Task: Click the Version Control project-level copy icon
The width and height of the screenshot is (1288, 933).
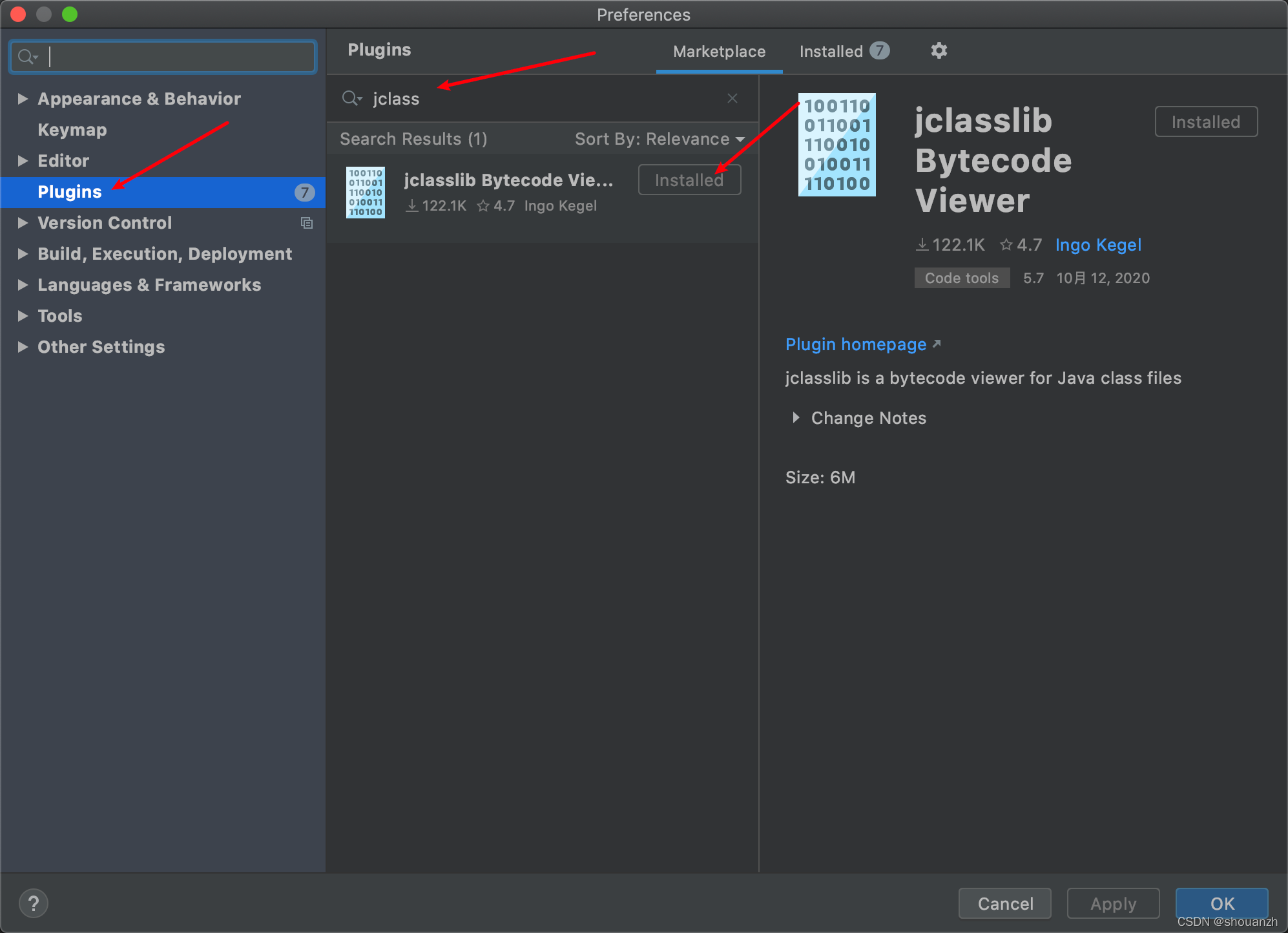Action: point(307,223)
